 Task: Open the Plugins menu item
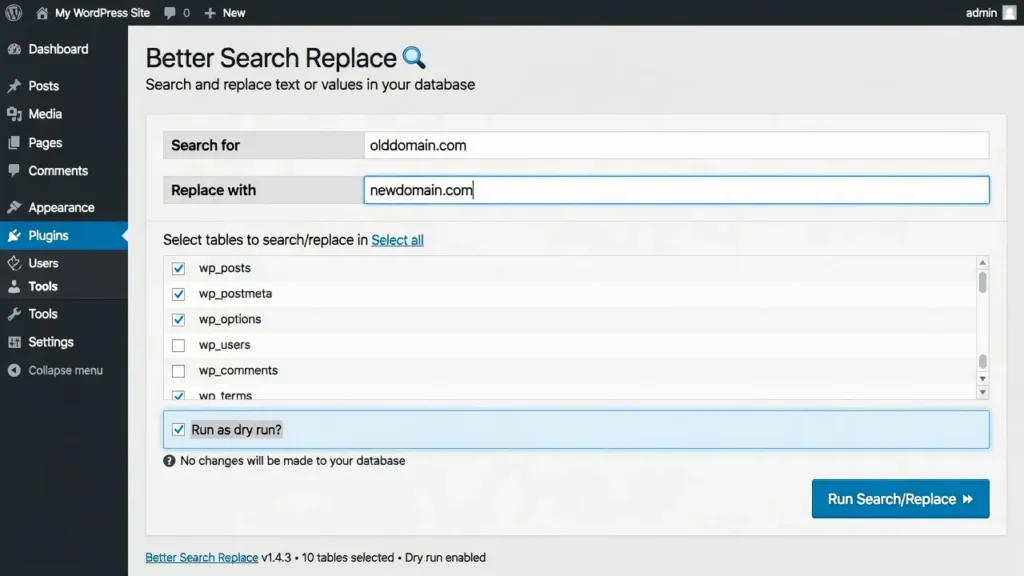pos(64,235)
